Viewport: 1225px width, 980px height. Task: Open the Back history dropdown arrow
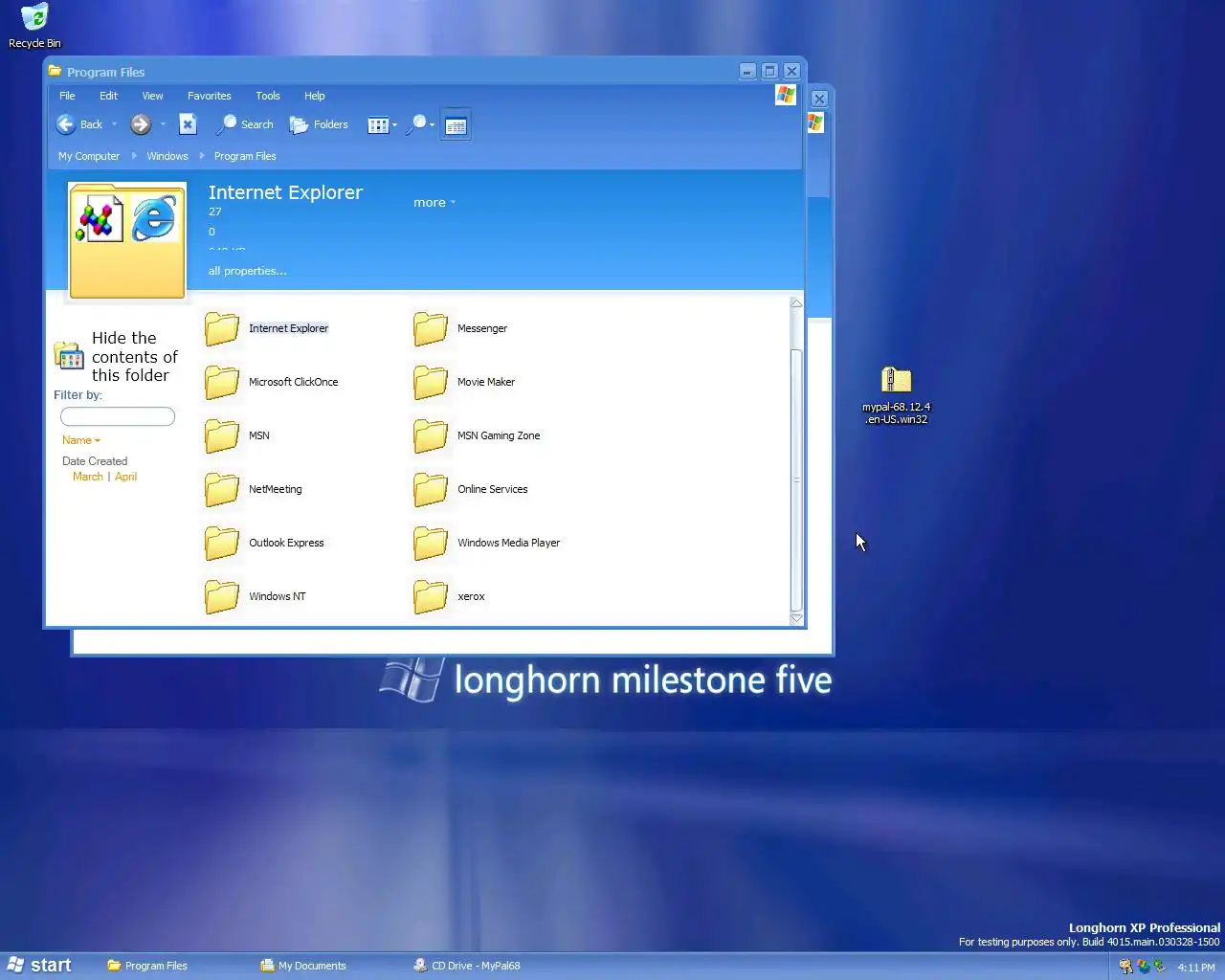(x=114, y=124)
